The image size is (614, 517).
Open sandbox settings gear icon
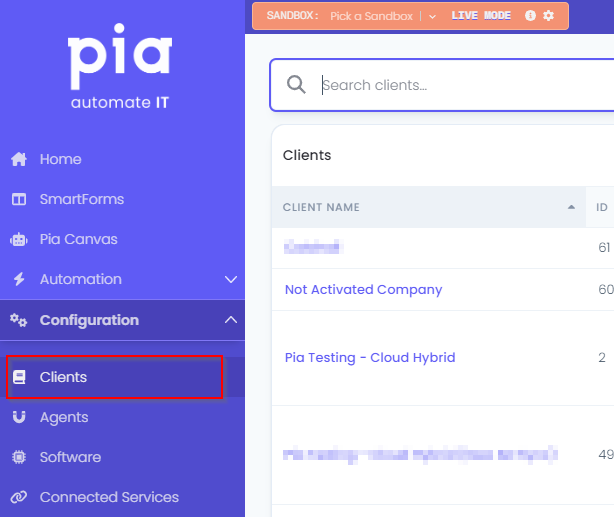click(549, 16)
